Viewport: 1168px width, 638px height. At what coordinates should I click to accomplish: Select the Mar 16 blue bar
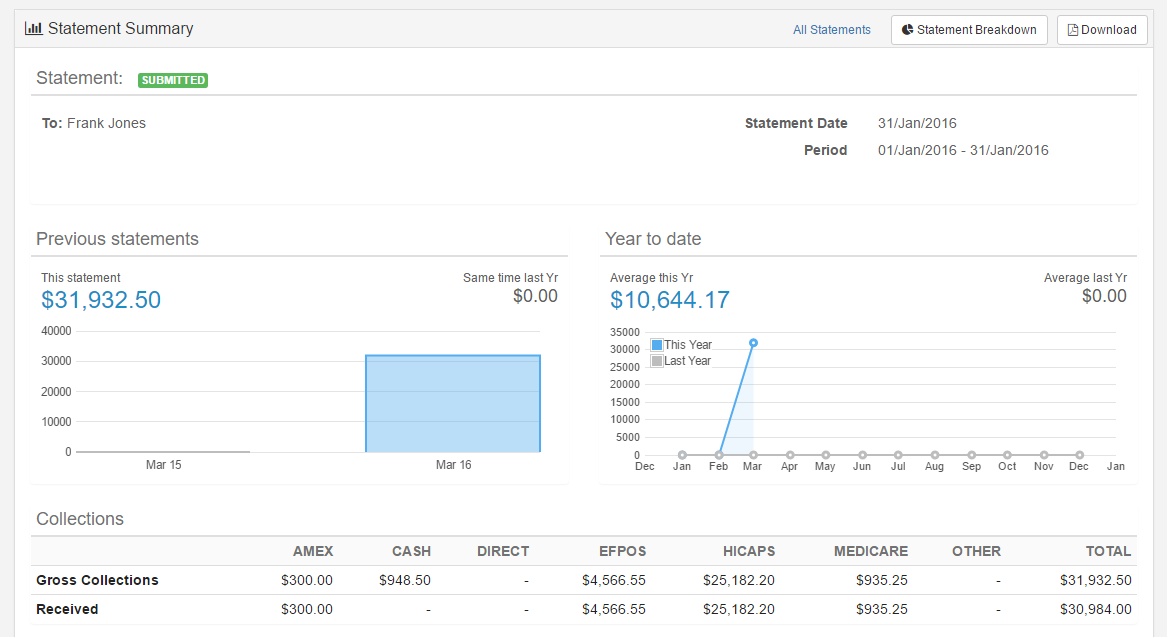click(x=453, y=403)
